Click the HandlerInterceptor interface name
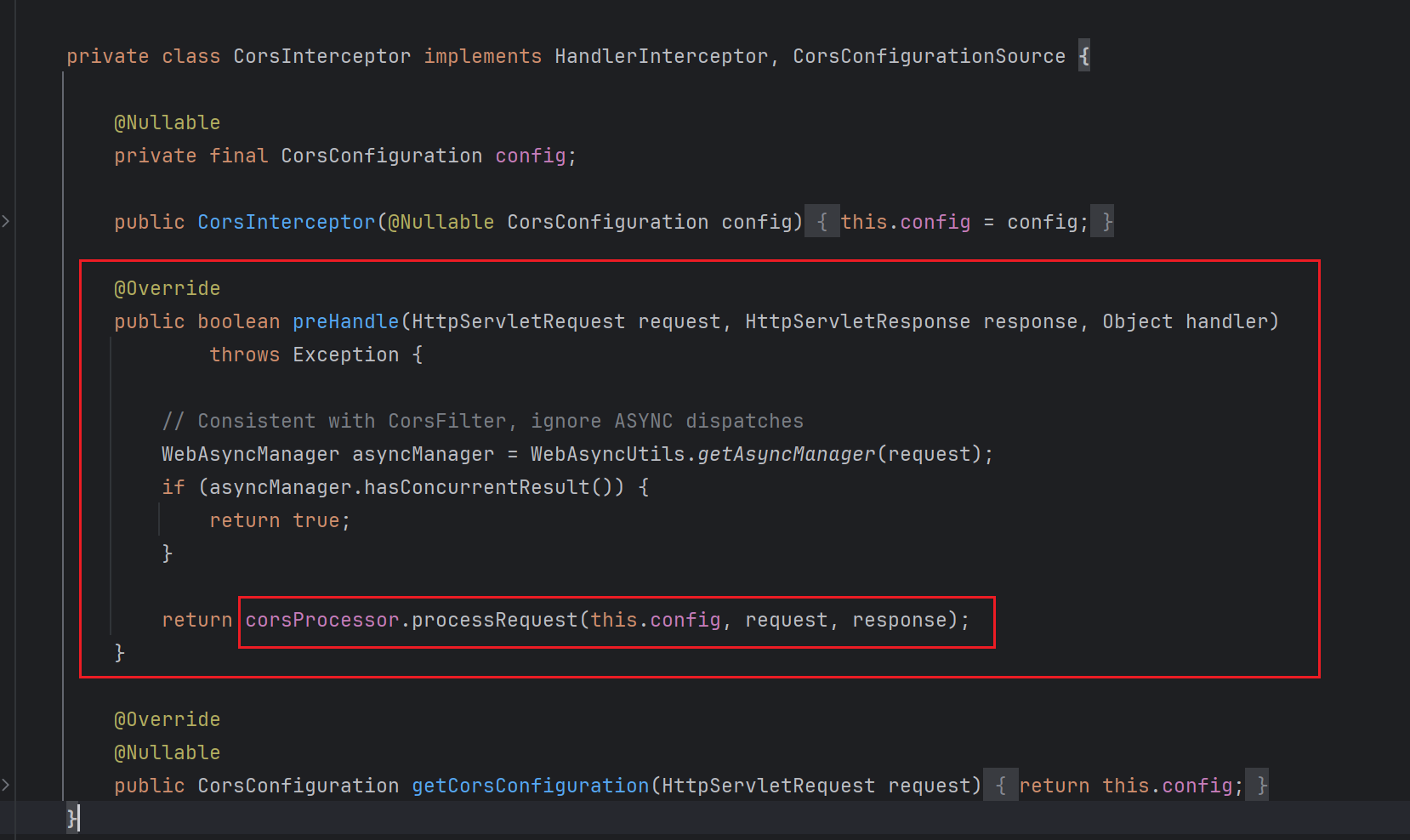Screen dimensions: 1410x840 tap(661, 56)
